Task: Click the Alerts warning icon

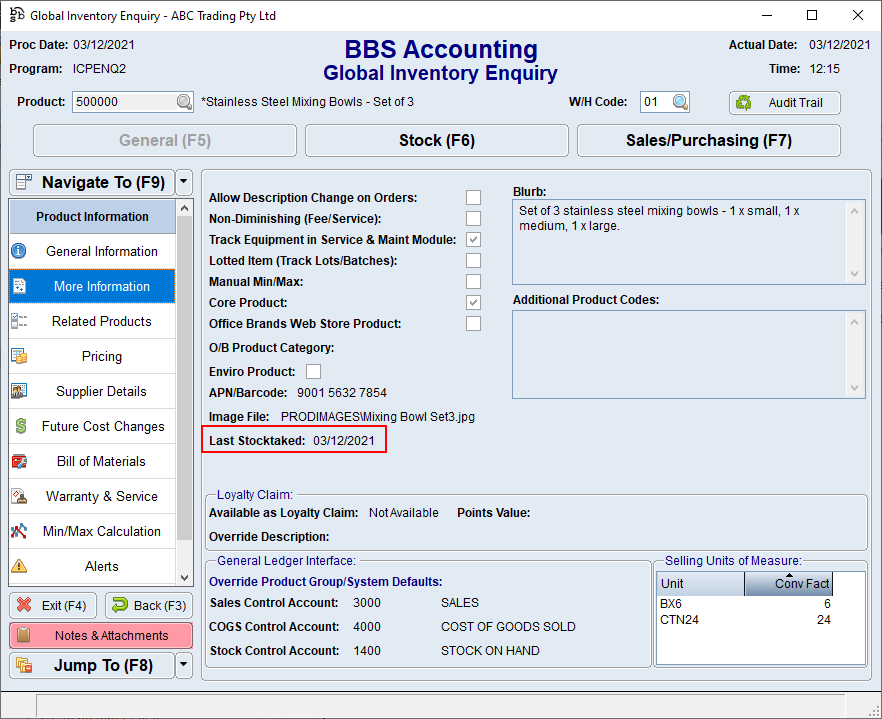Action: point(19,566)
